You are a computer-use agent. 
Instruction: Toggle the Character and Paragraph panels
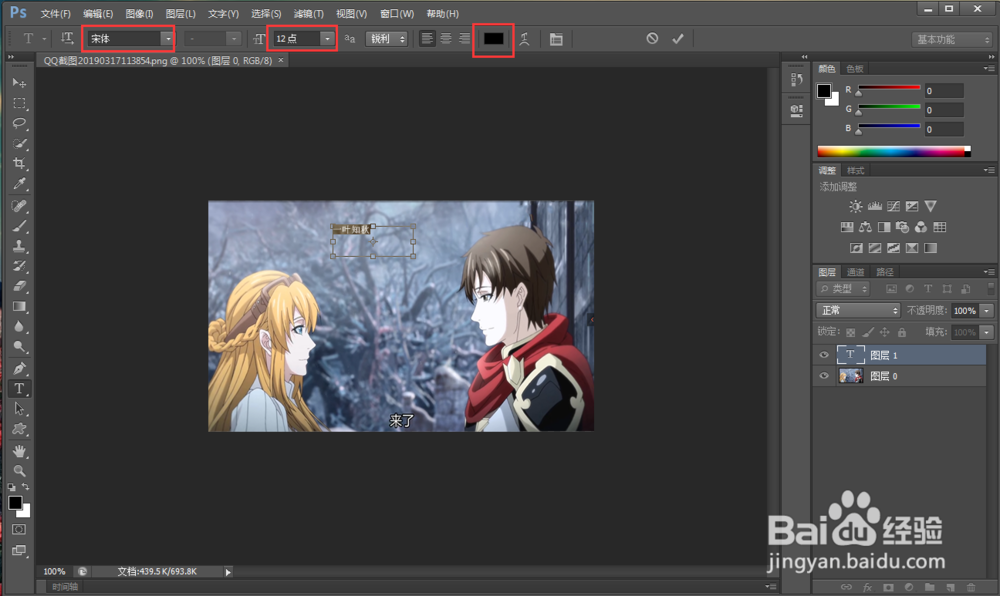click(x=556, y=39)
